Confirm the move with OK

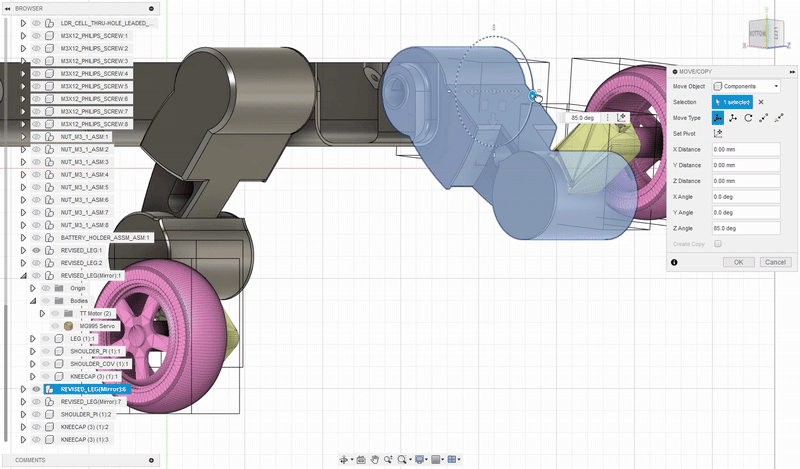[x=738, y=262]
